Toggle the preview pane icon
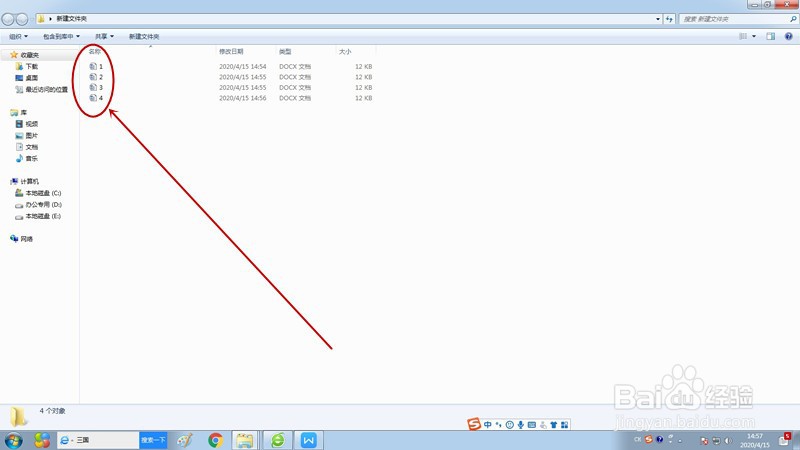Screen dimensions: 800x450 coord(770,36)
